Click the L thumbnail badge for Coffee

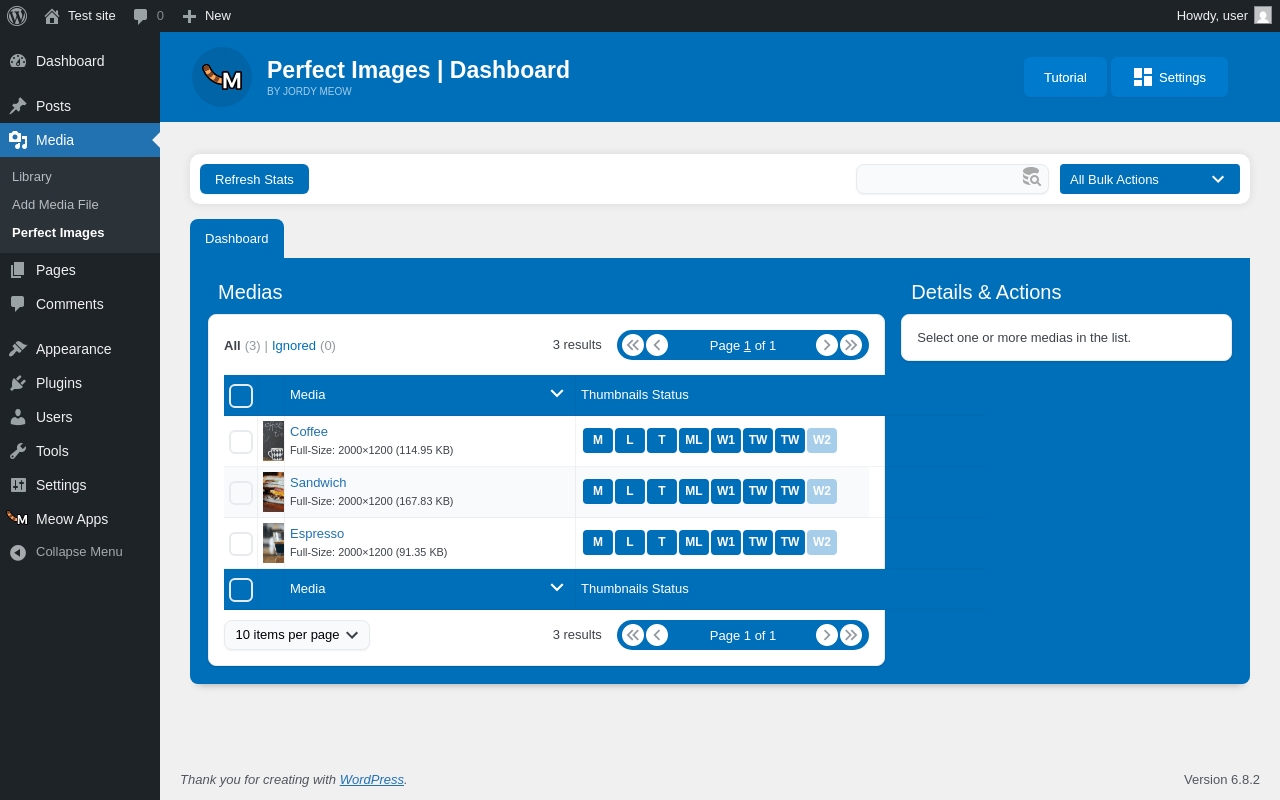(x=630, y=440)
